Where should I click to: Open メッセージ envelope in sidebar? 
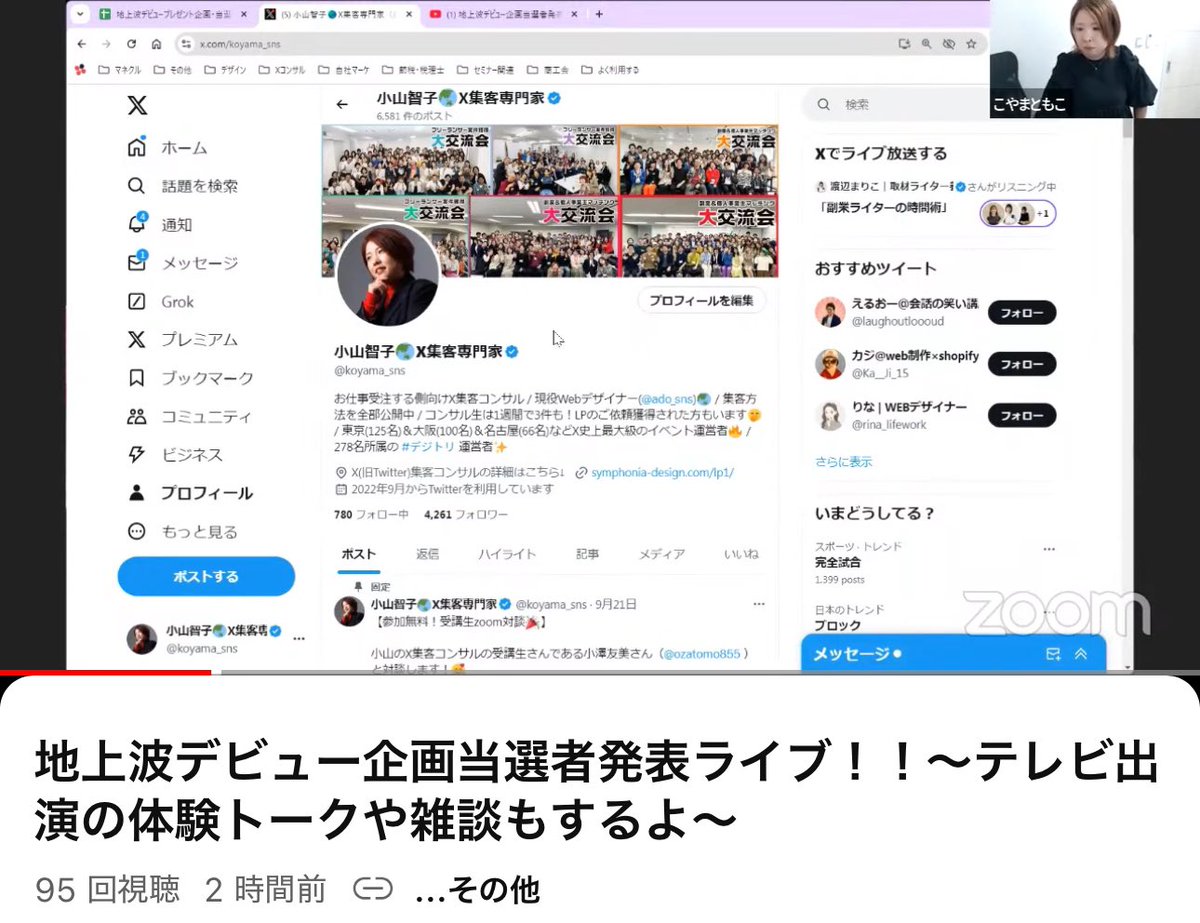183,263
